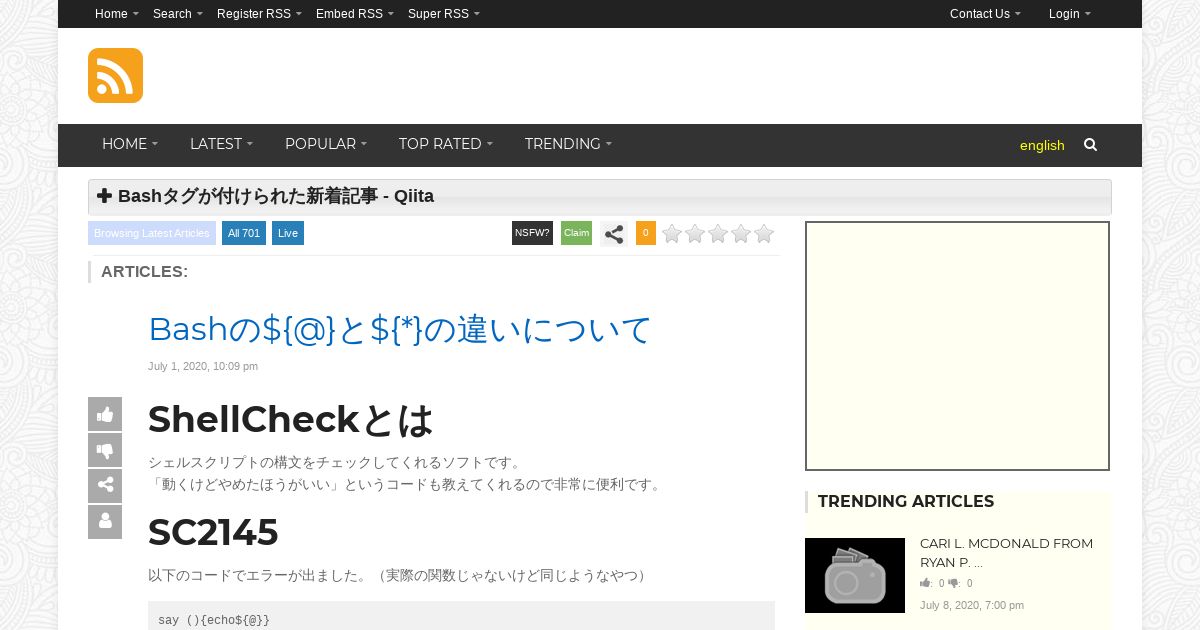Click the share icon beside Claim
1200x630 pixels.
614,234
